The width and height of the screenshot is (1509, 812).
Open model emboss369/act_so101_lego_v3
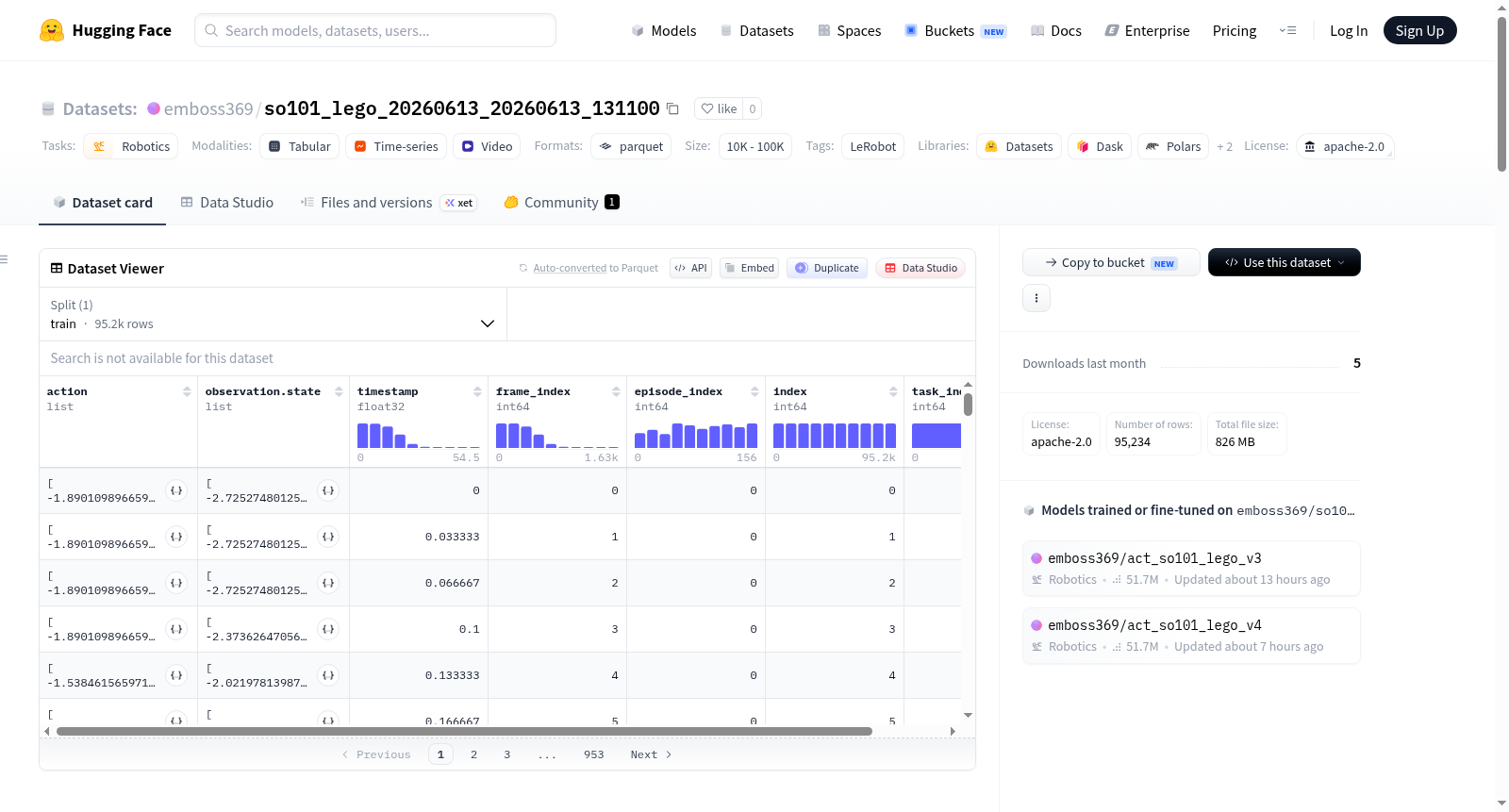click(x=1191, y=568)
